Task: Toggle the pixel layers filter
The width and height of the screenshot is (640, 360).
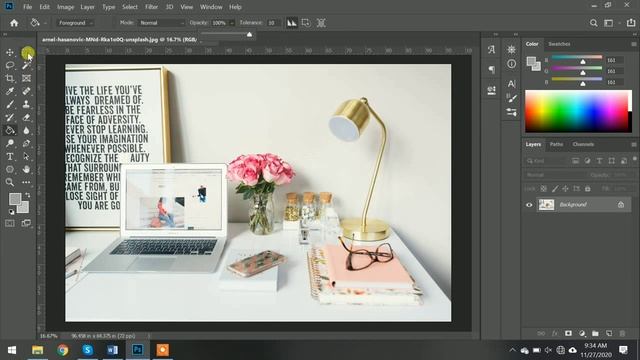Action: point(575,161)
